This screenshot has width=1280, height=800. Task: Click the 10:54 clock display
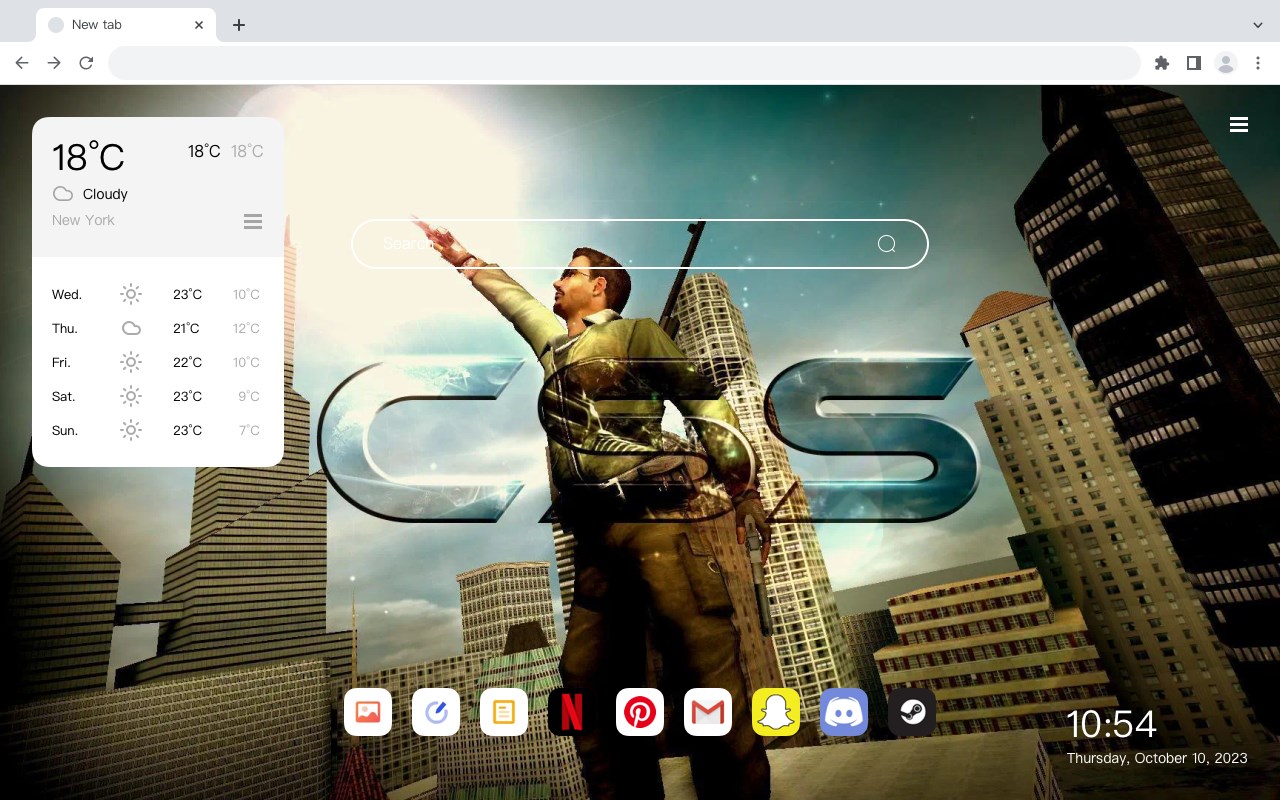1111,724
